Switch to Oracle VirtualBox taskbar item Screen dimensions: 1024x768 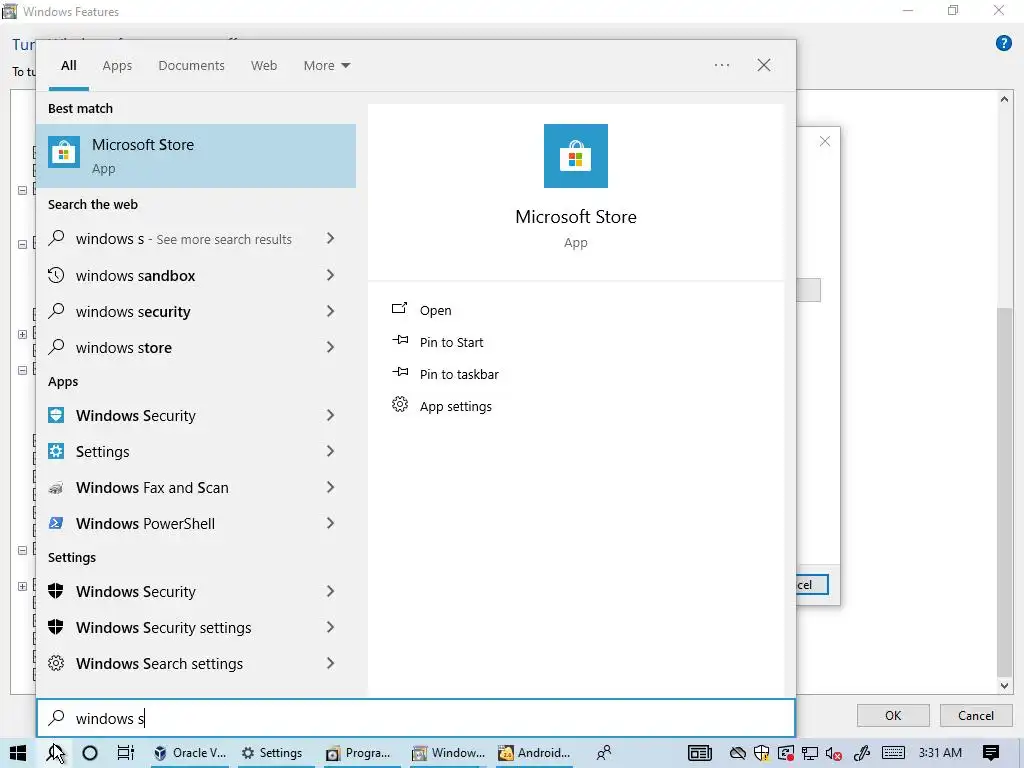point(190,753)
